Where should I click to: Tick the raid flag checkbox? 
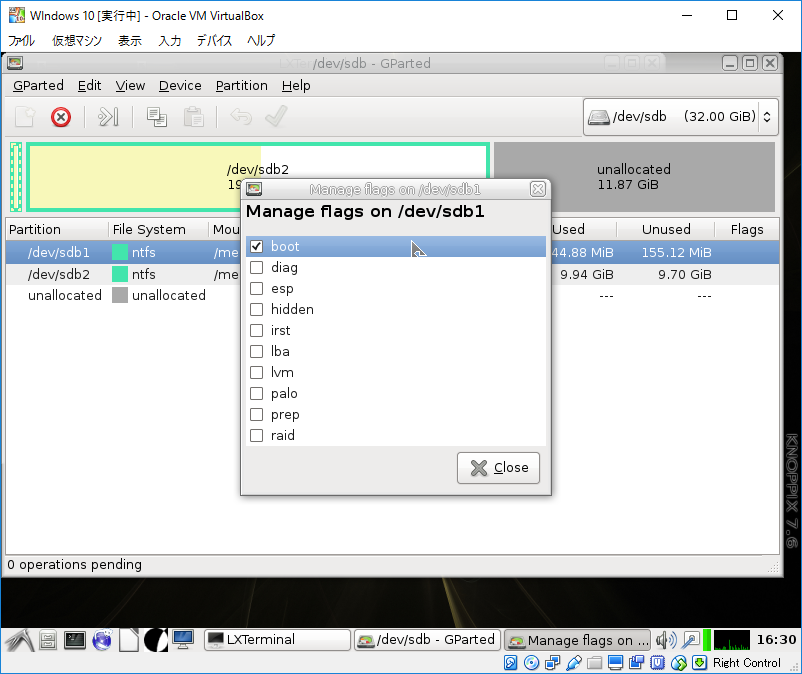256,435
